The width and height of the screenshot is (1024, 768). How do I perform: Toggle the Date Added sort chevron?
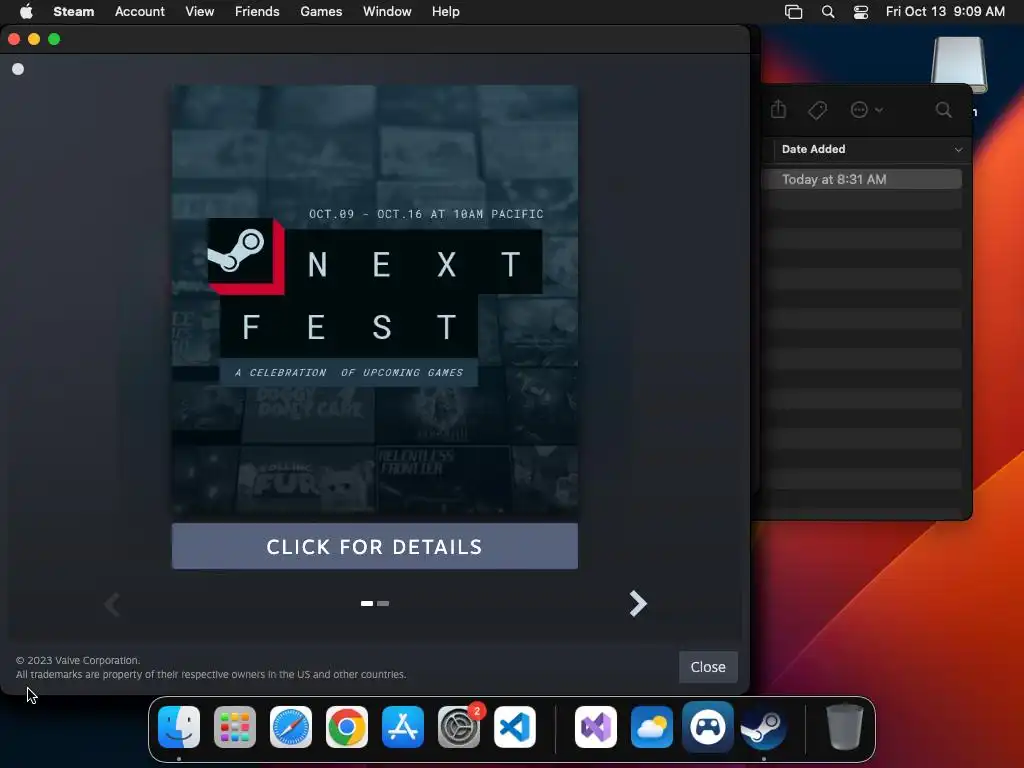click(x=958, y=150)
